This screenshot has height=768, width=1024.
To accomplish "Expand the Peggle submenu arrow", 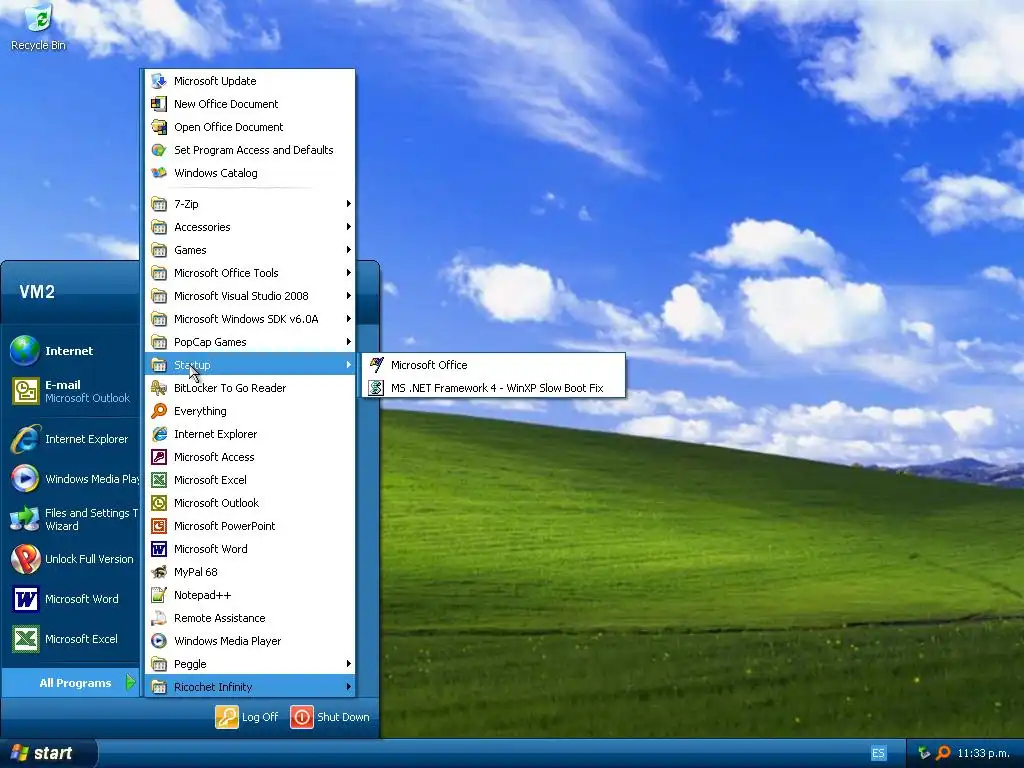I will tap(349, 664).
